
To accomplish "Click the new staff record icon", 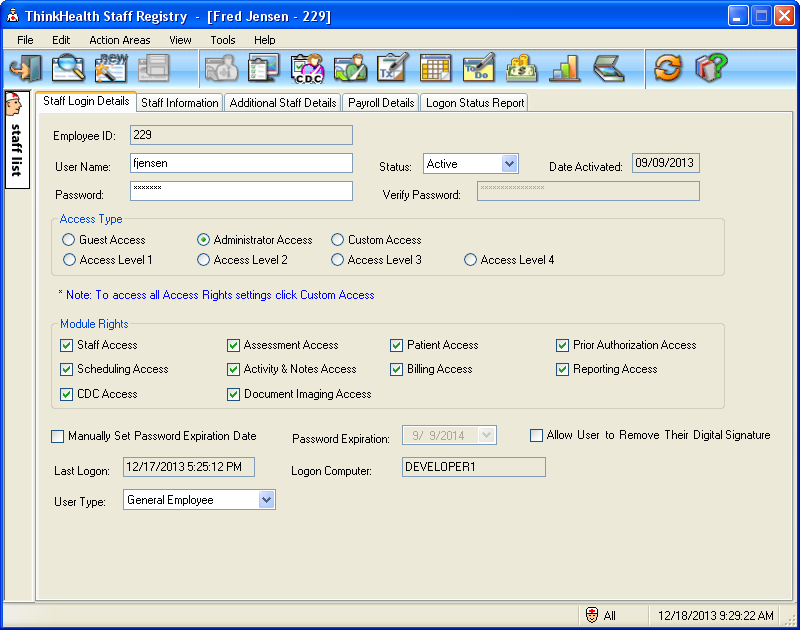I will 111,68.
